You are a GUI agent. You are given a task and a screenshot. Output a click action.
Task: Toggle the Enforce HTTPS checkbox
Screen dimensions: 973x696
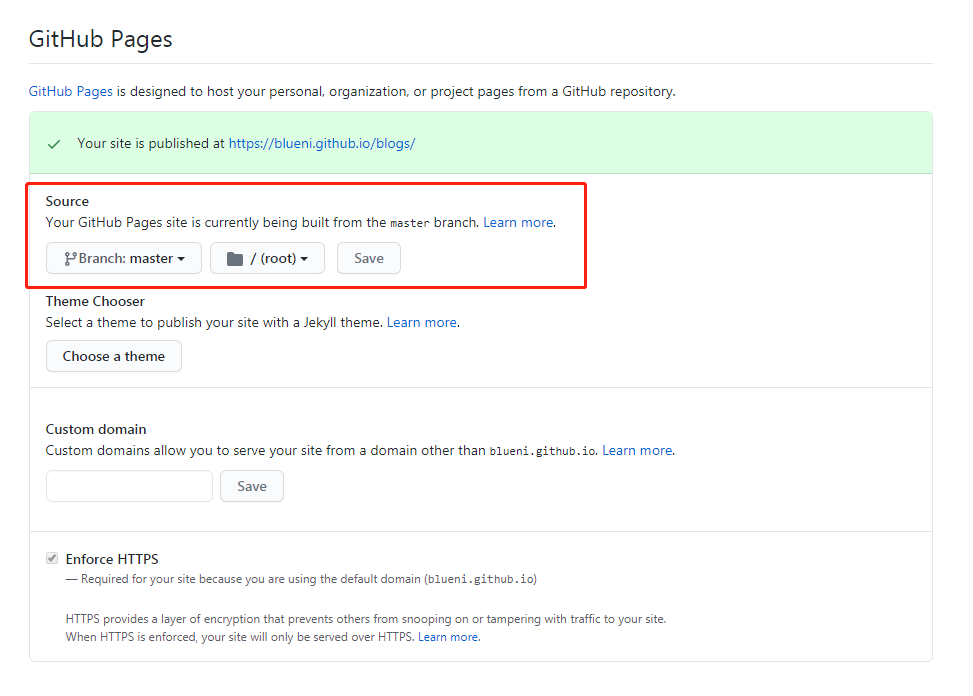(x=52, y=558)
